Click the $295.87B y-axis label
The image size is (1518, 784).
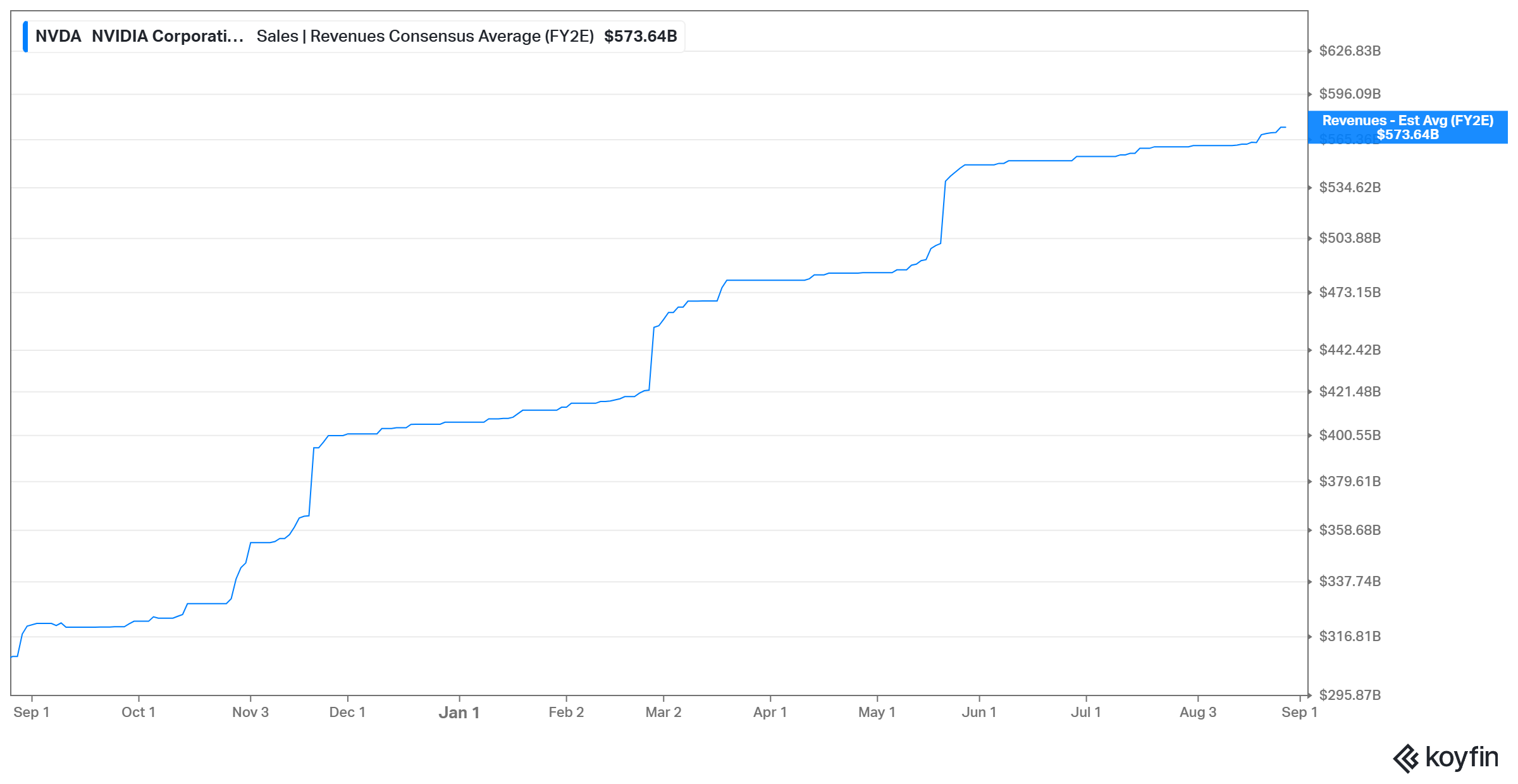[x=1350, y=695]
